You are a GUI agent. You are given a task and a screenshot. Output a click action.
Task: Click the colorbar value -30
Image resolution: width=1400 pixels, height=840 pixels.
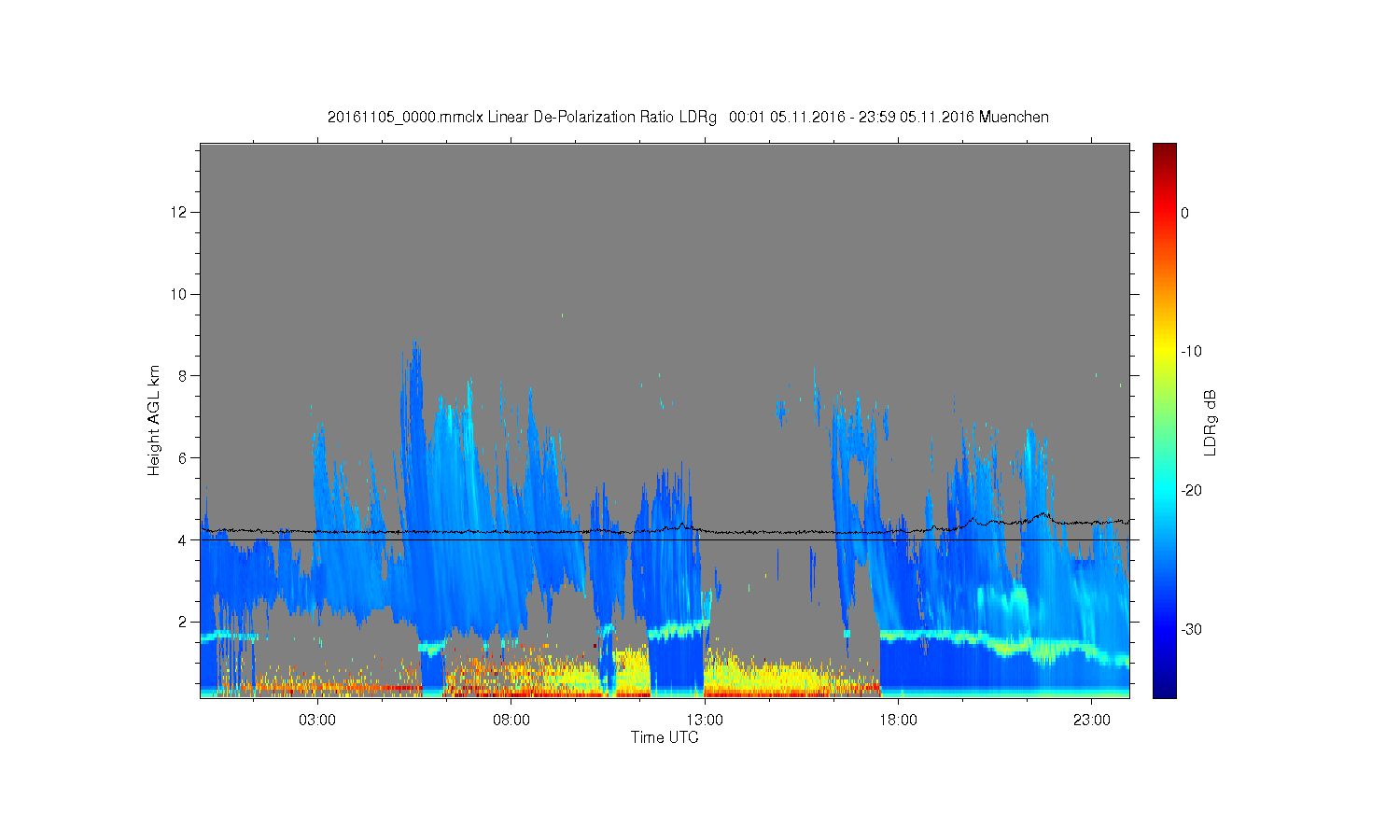pos(1190,630)
